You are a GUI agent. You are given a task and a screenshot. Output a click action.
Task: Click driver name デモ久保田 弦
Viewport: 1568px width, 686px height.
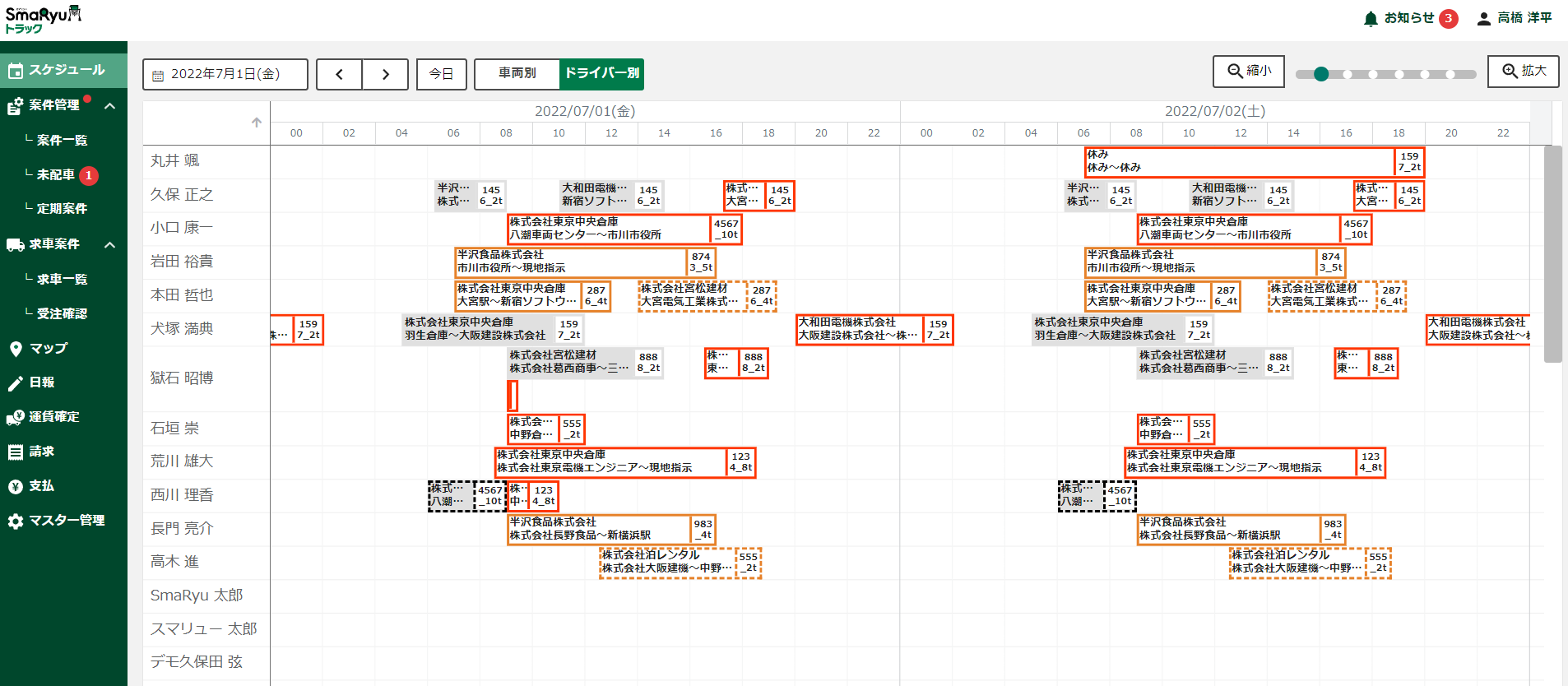tap(197, 662)
